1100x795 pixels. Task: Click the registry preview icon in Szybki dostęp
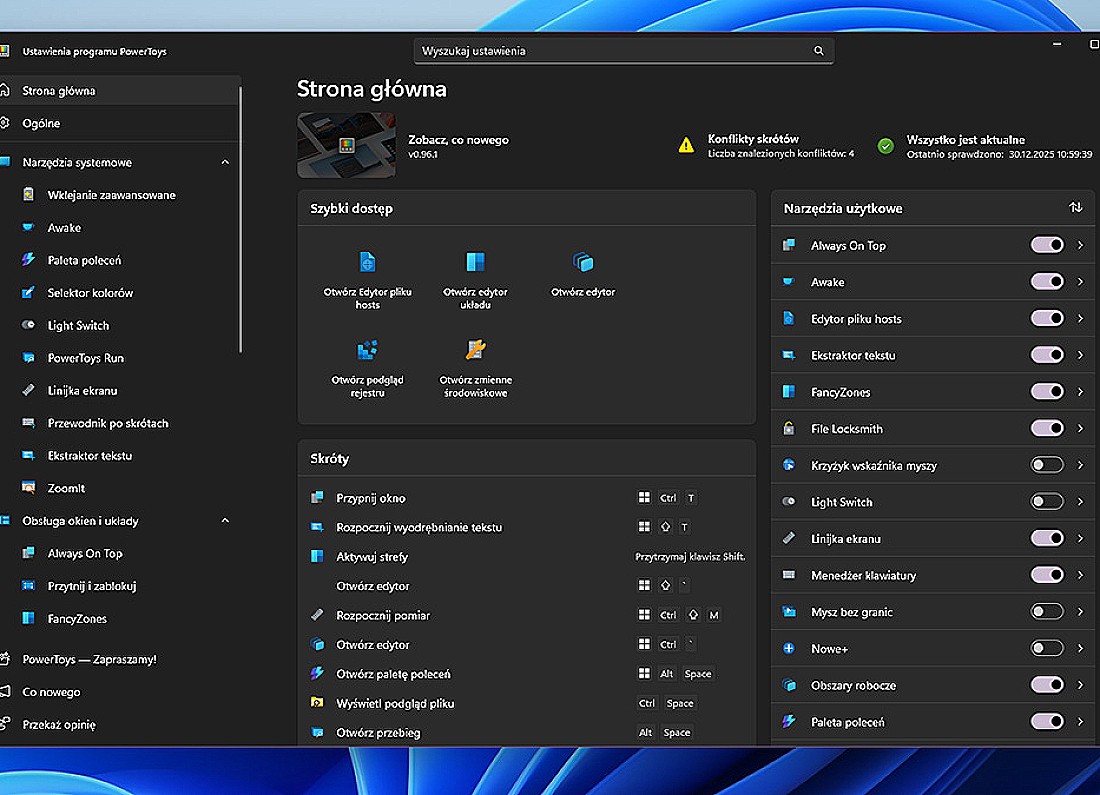coord(367,350)
